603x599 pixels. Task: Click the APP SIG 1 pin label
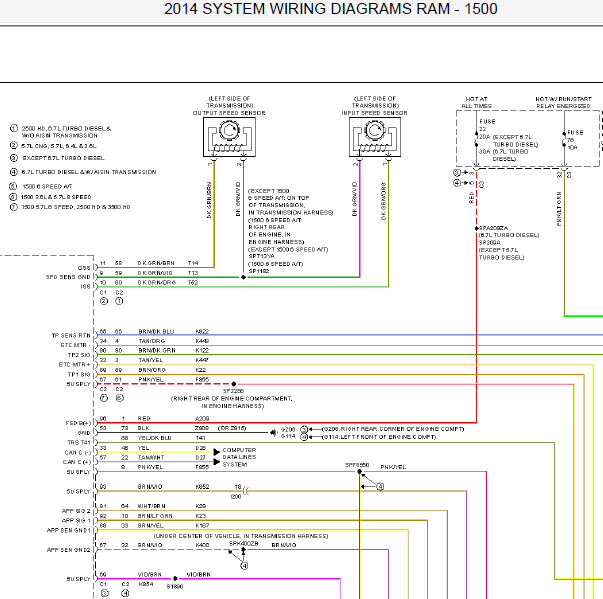click(x=76, y=521)
